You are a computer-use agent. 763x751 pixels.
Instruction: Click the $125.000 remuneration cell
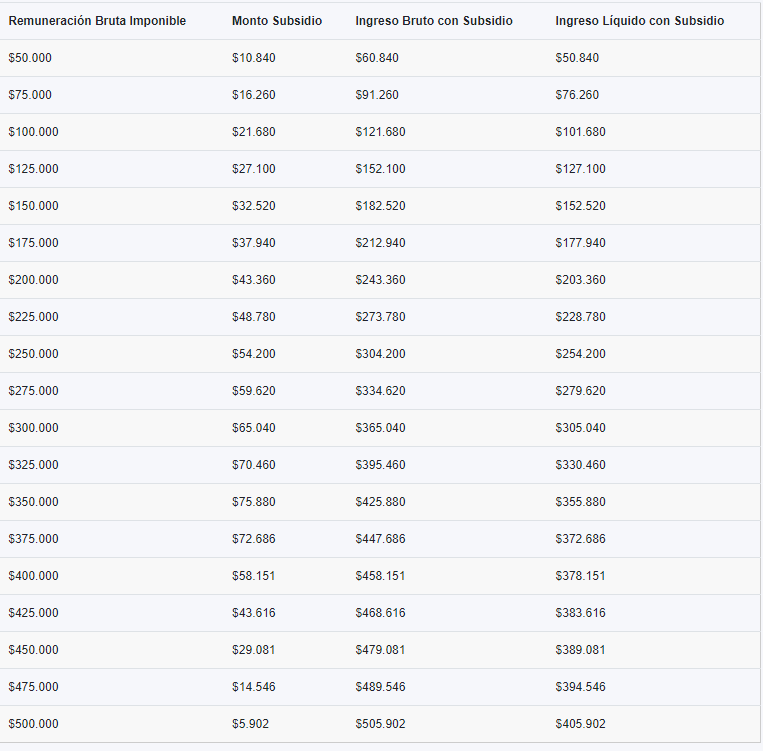[x=34, y=169]
